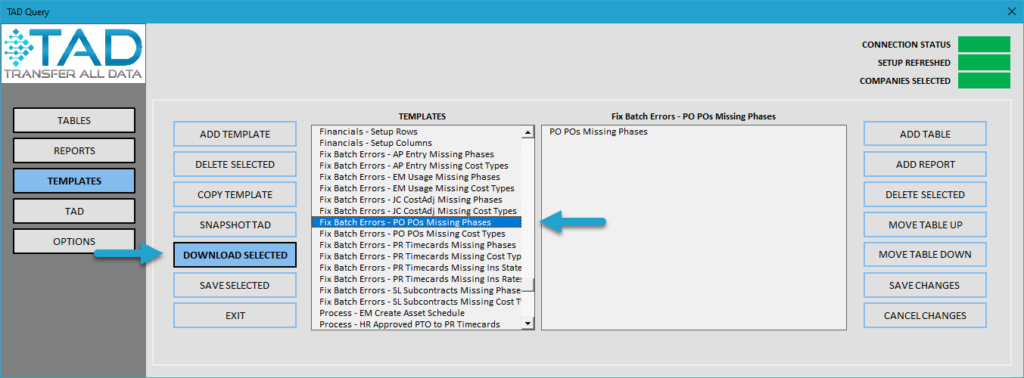Click the DOWNLOAD SELECTED button
The image size is (1024, 378).
click(234, 255)
